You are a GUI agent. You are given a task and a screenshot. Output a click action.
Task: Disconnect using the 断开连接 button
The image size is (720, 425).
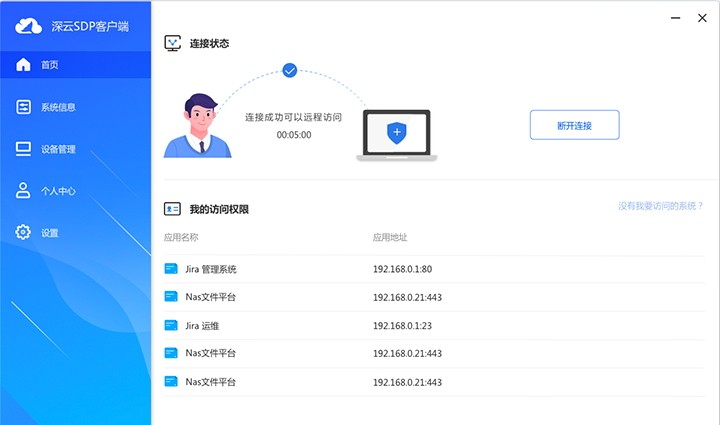(x=574, y=125)
